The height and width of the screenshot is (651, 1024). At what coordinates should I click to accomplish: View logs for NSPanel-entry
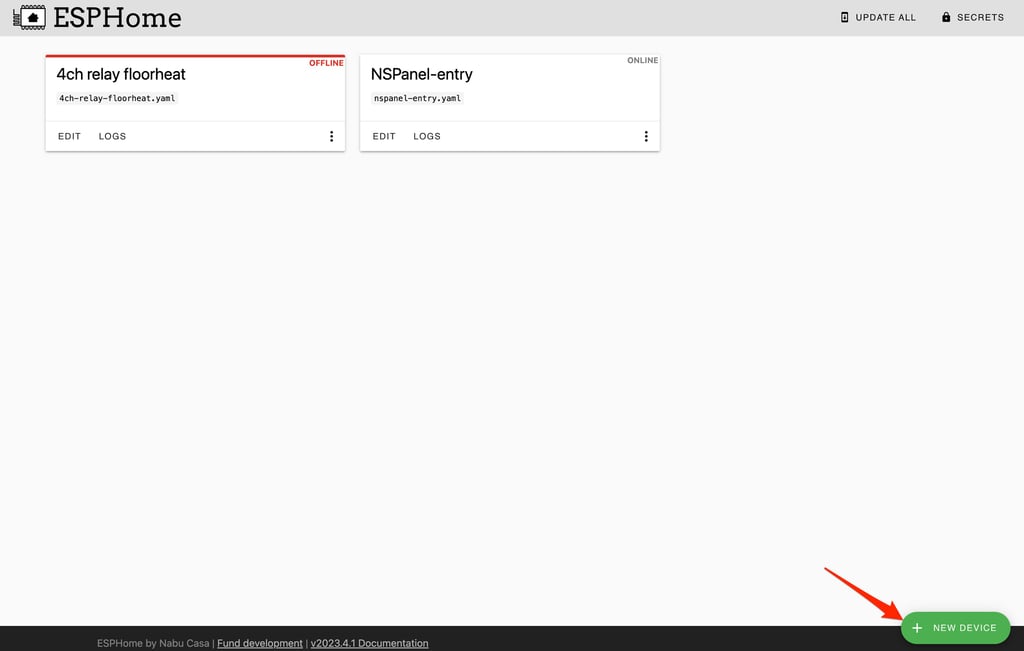tap(427, 136)
